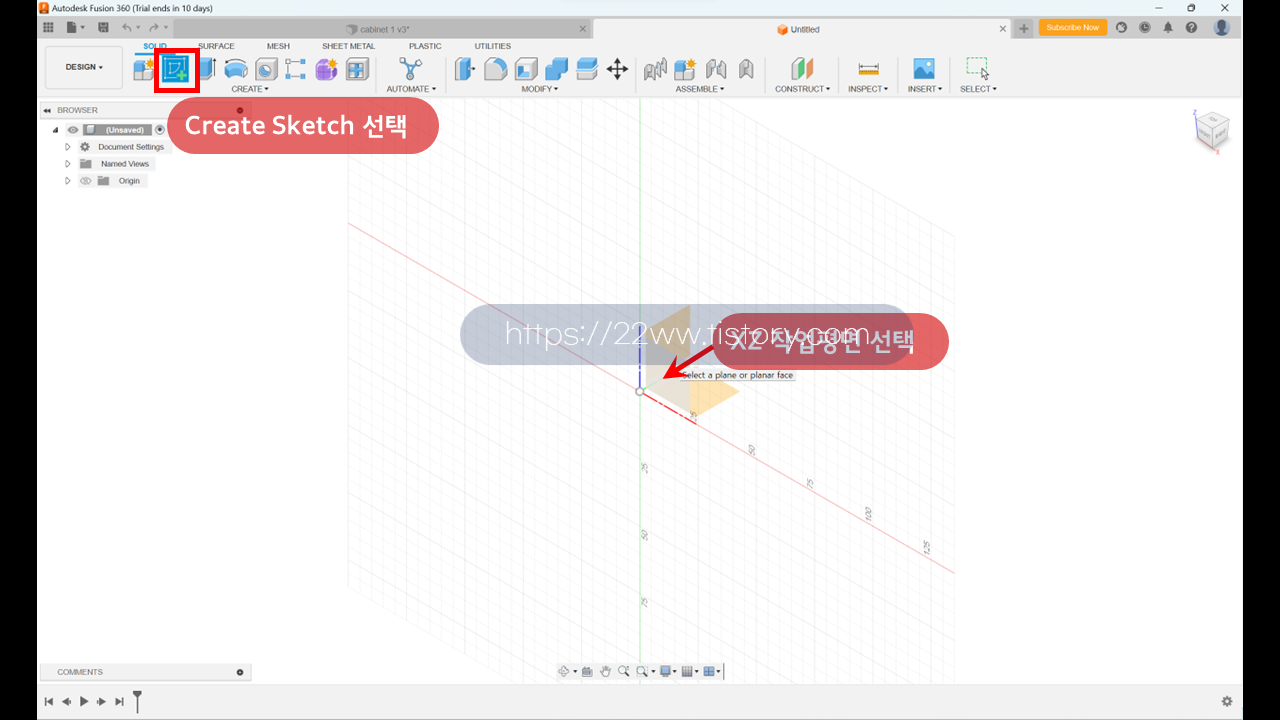Click the Redo arrow
The width and height of the screenshot is (1280, 720).
[x=154, y=28]
